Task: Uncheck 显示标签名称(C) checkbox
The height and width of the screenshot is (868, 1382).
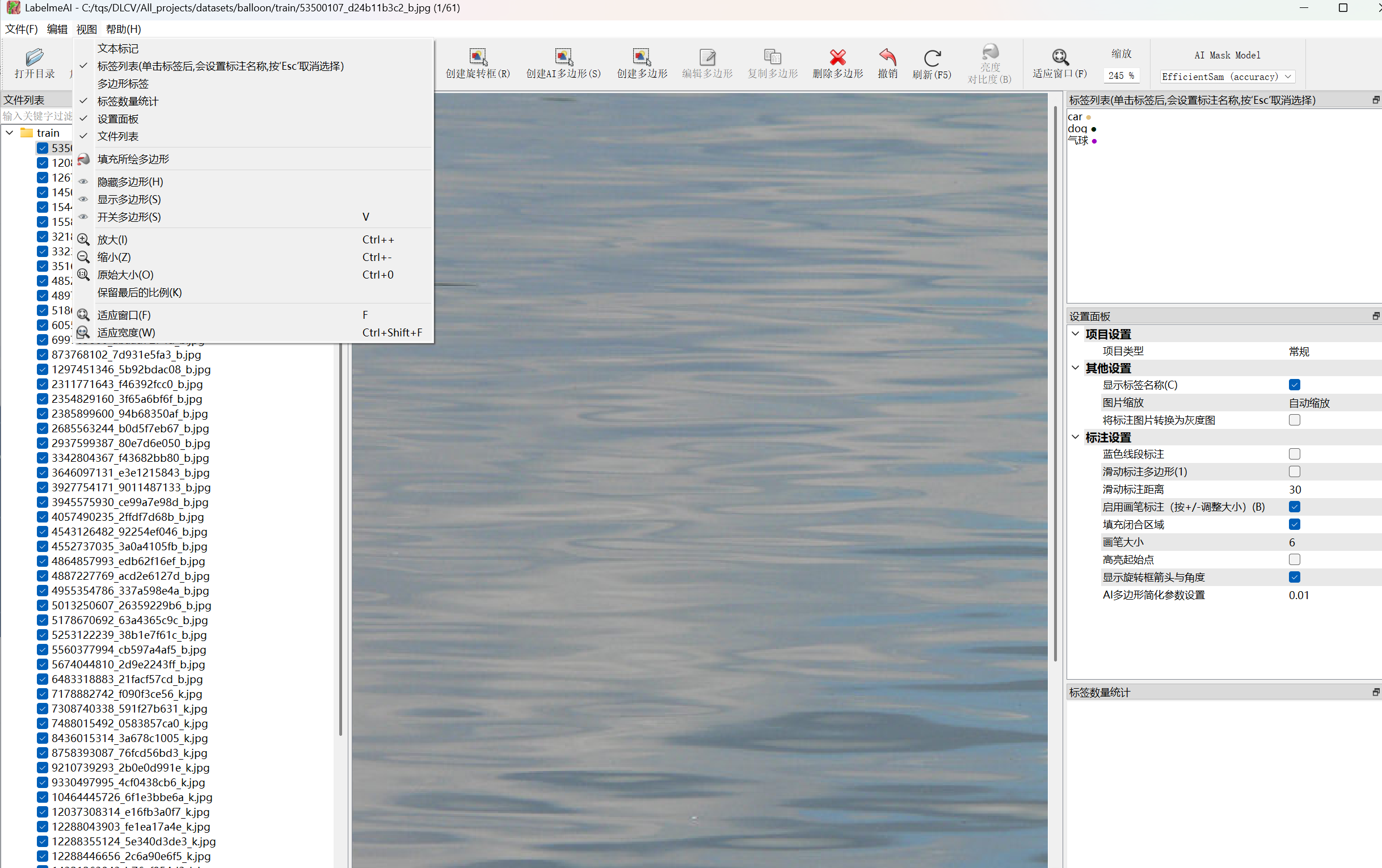Action: pos(1293,385)
